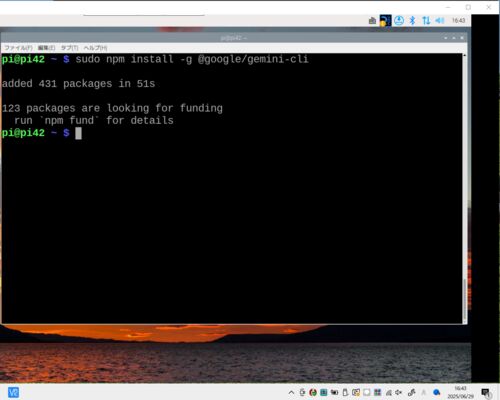Image resolution: width=500 pixels, height=400 pixels.
Task: Click the 'run `npm fund` for details' line
Action: [94, 120]
